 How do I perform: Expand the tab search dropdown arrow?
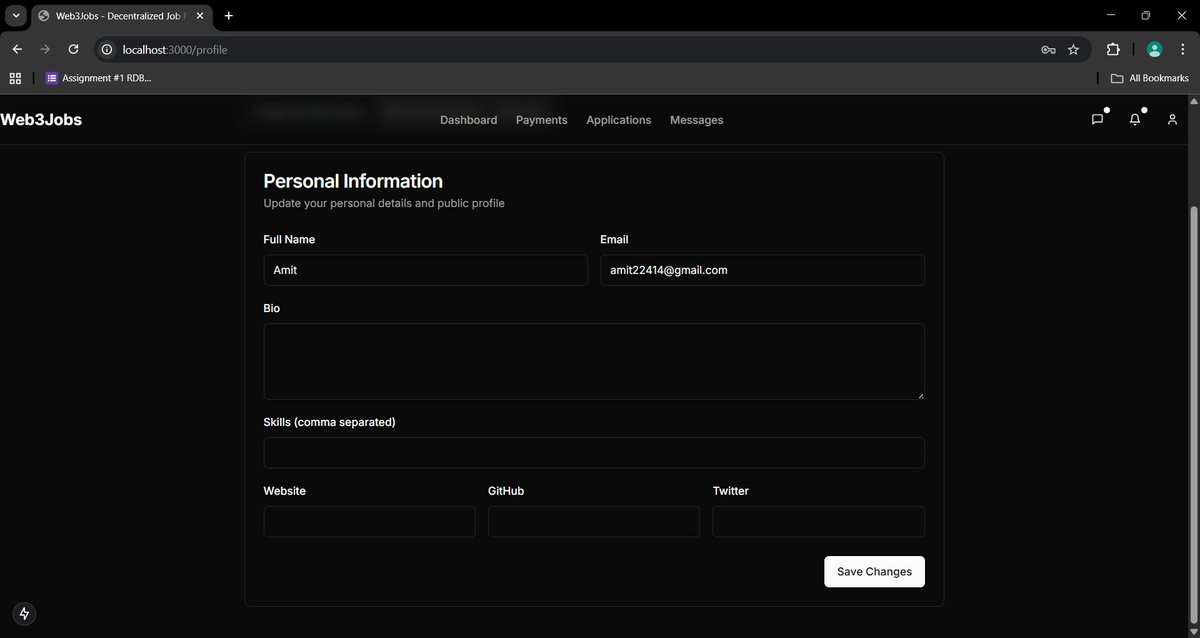16,16
